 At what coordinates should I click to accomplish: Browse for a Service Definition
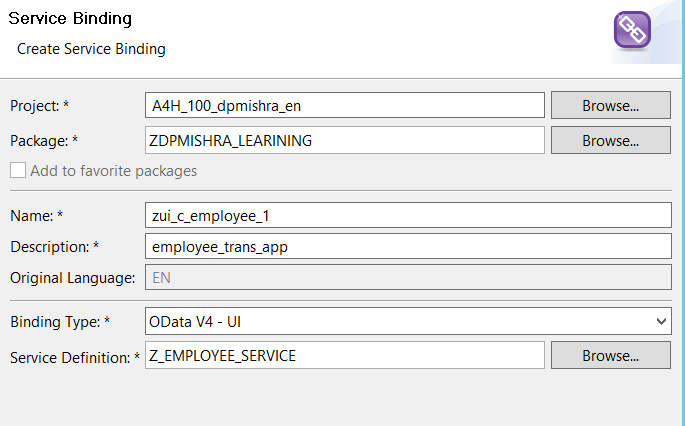click(x=611, y=355)
